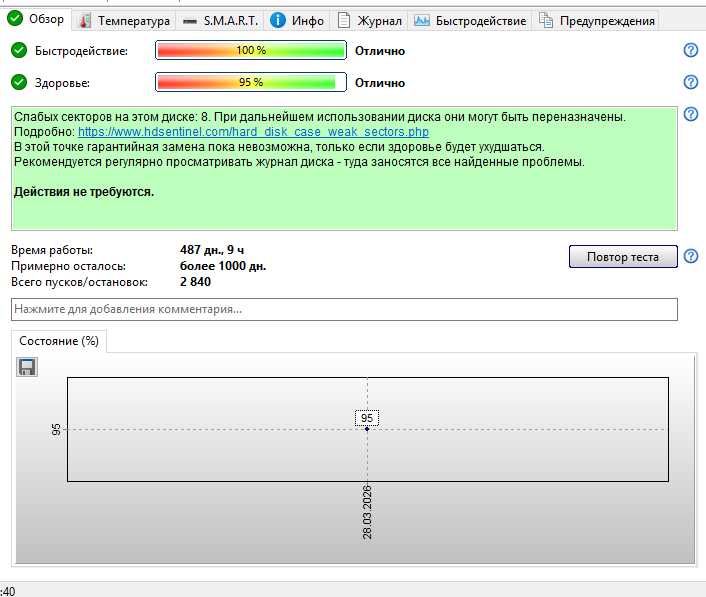Click the document icon on Журнал tab
Viewport: 706px width, 597px height.
pos(344,20)
